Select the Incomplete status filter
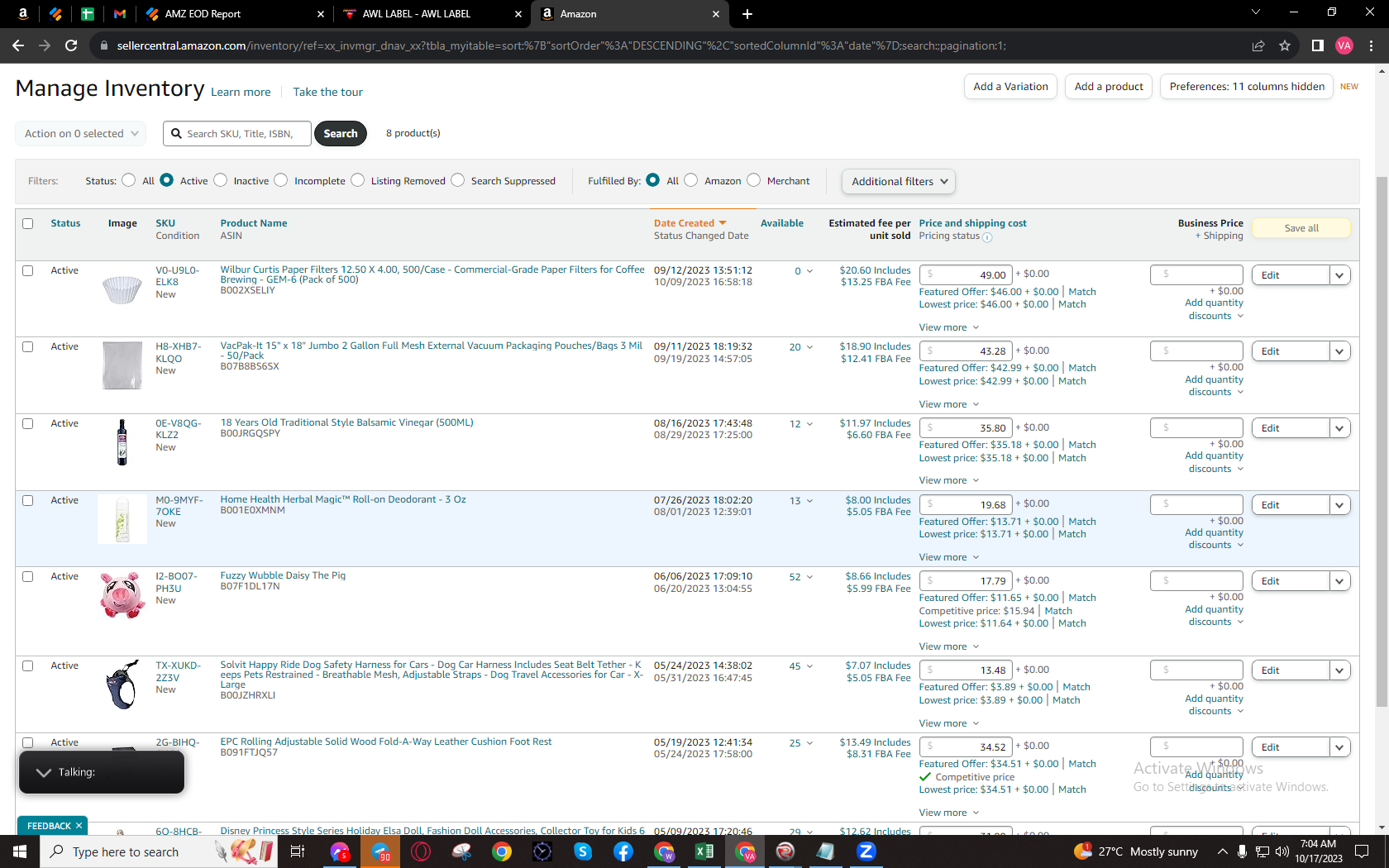This screenshot has height=868, width=1389. (x=281, y=180)
